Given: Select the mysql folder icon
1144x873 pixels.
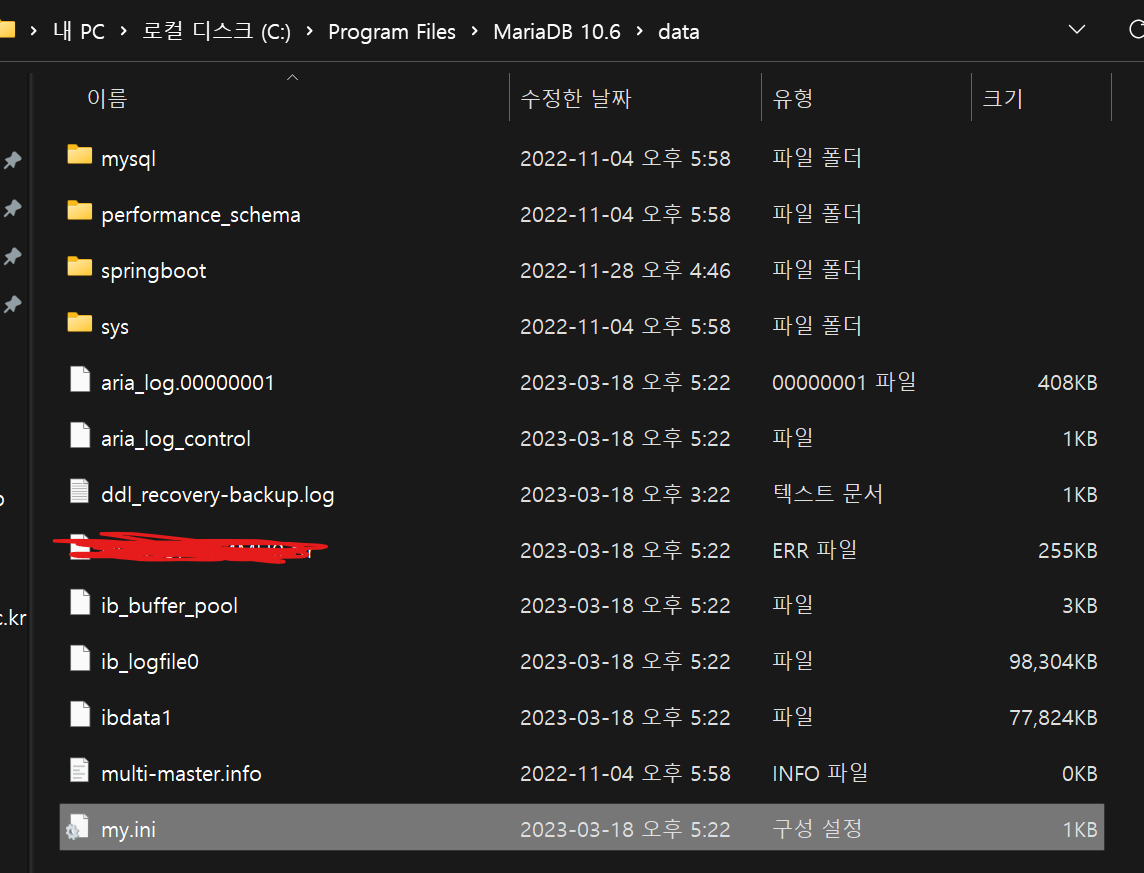Looking at the screenshot, I should (x=80, y=155).
